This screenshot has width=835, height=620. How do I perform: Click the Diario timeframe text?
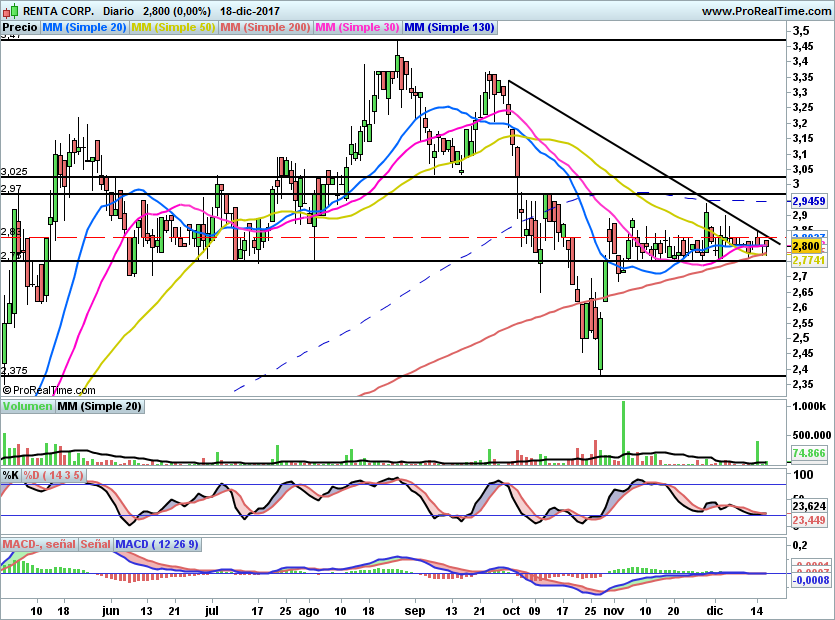[118, 11]
